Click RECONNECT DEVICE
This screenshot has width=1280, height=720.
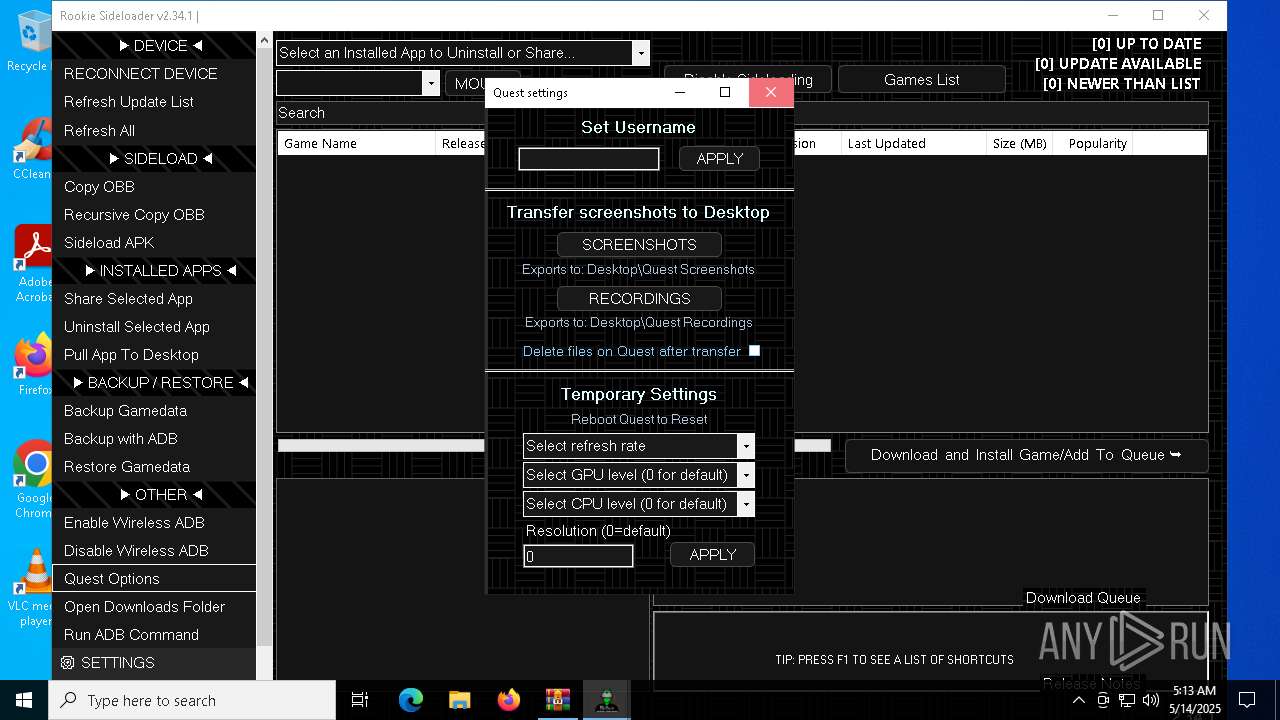coord(154,74)
